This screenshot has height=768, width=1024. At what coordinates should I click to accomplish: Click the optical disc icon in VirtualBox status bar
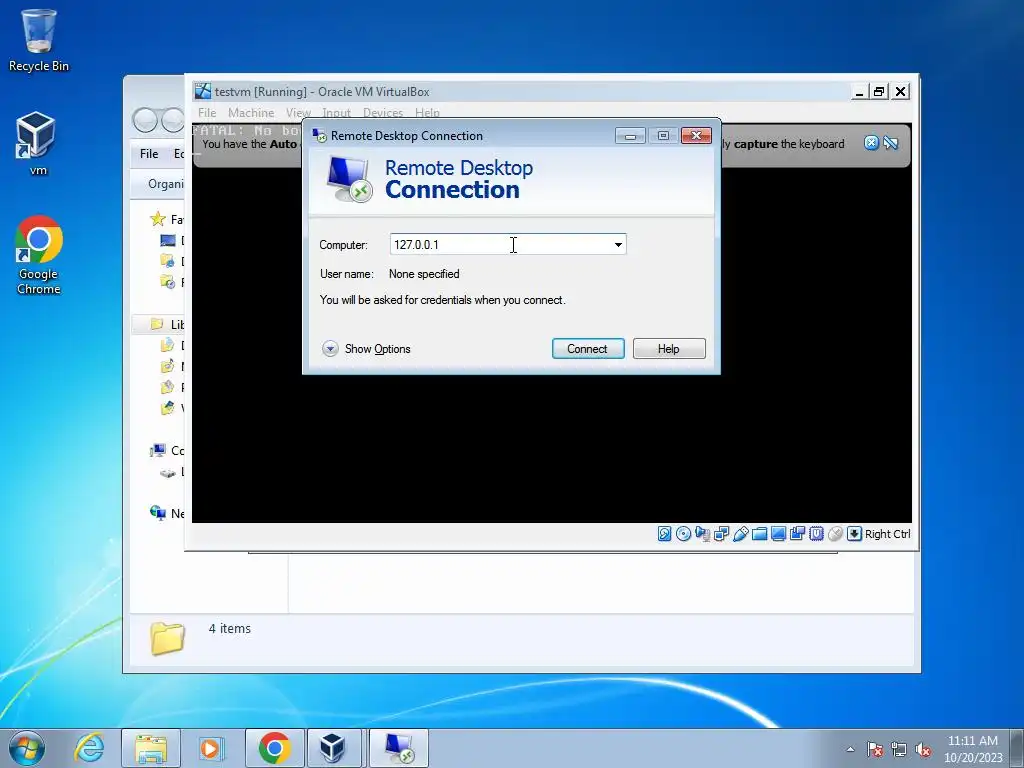click(683, 534)
